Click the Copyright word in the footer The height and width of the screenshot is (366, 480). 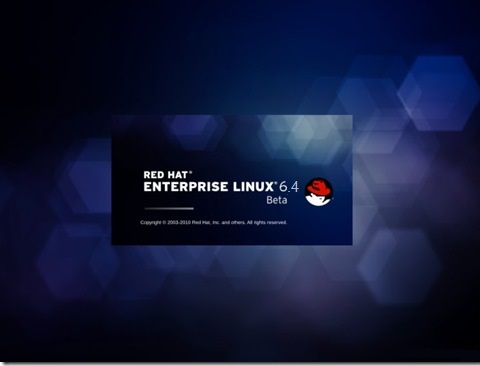[151, 222]
